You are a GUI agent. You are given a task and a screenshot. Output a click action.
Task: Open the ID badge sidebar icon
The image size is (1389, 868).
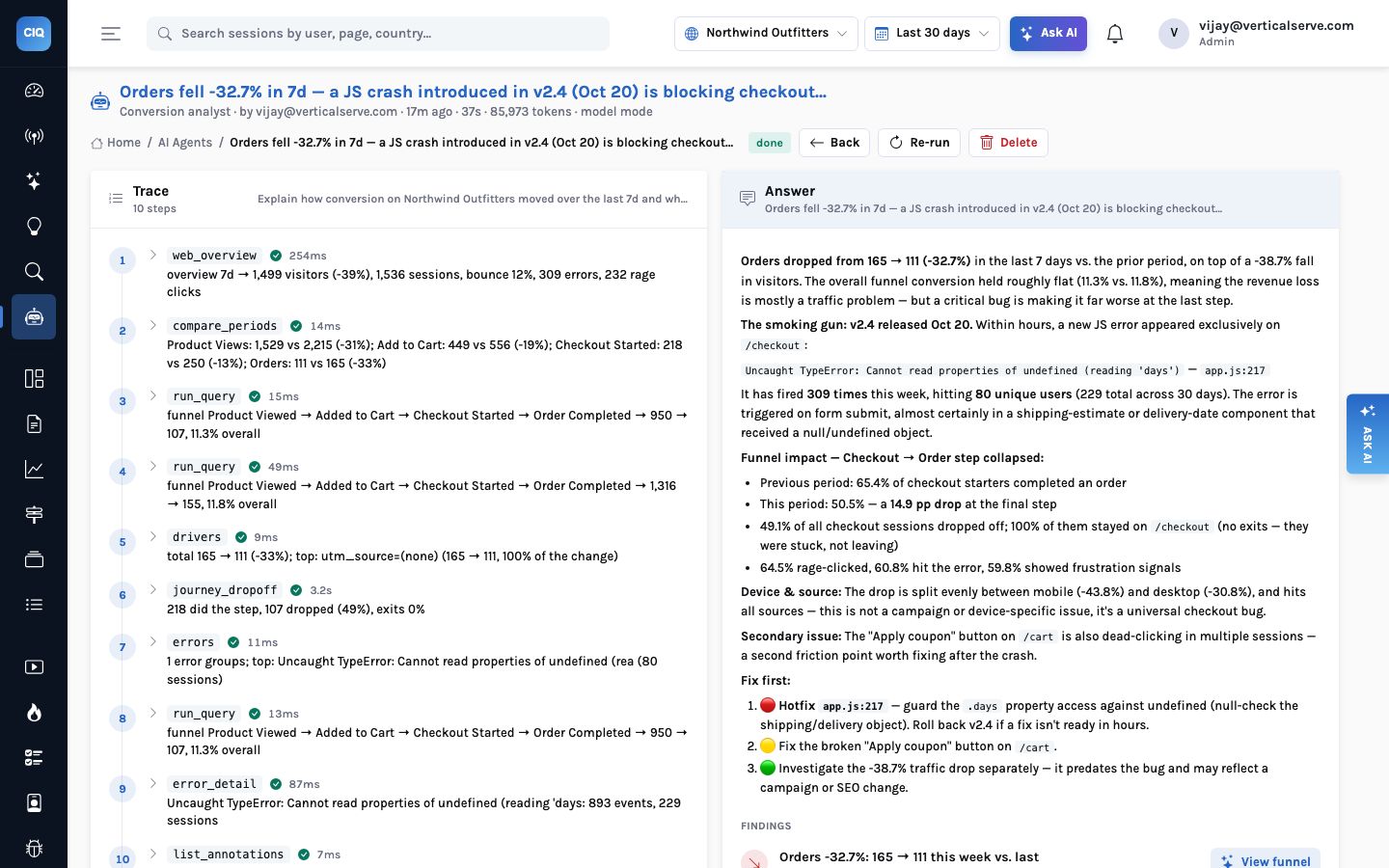[x=34, y=803]
